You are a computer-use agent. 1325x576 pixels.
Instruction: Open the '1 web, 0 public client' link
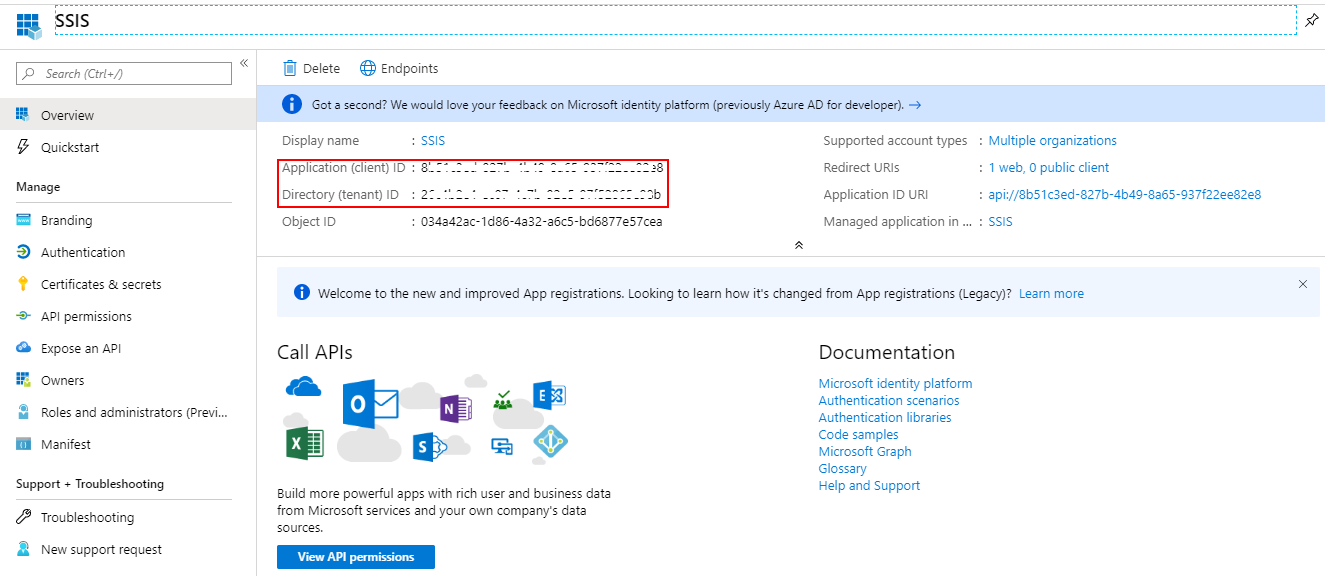[1049, 168]
